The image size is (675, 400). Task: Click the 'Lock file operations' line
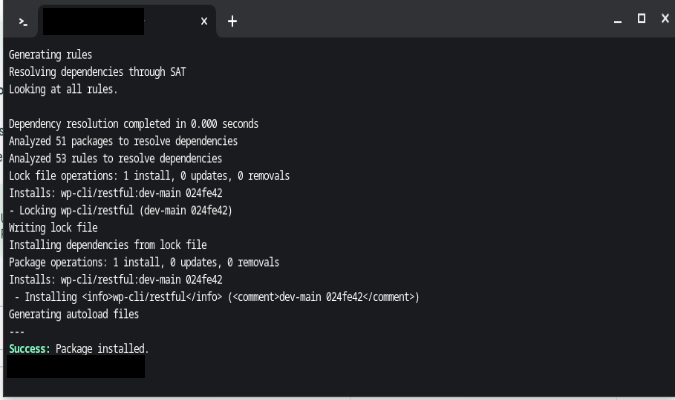tap(149, 176)
